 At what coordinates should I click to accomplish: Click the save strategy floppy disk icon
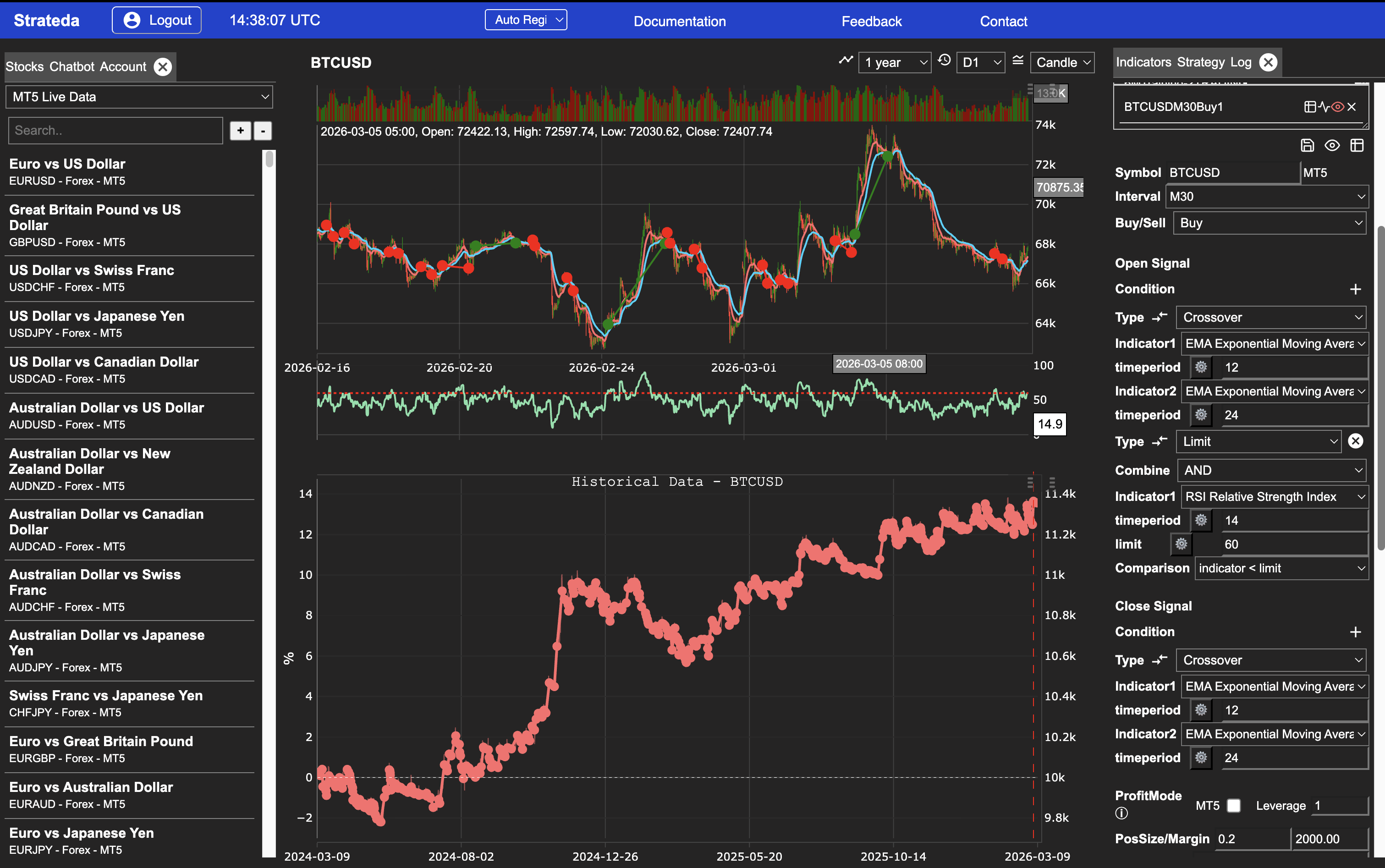pos(1308,145)
